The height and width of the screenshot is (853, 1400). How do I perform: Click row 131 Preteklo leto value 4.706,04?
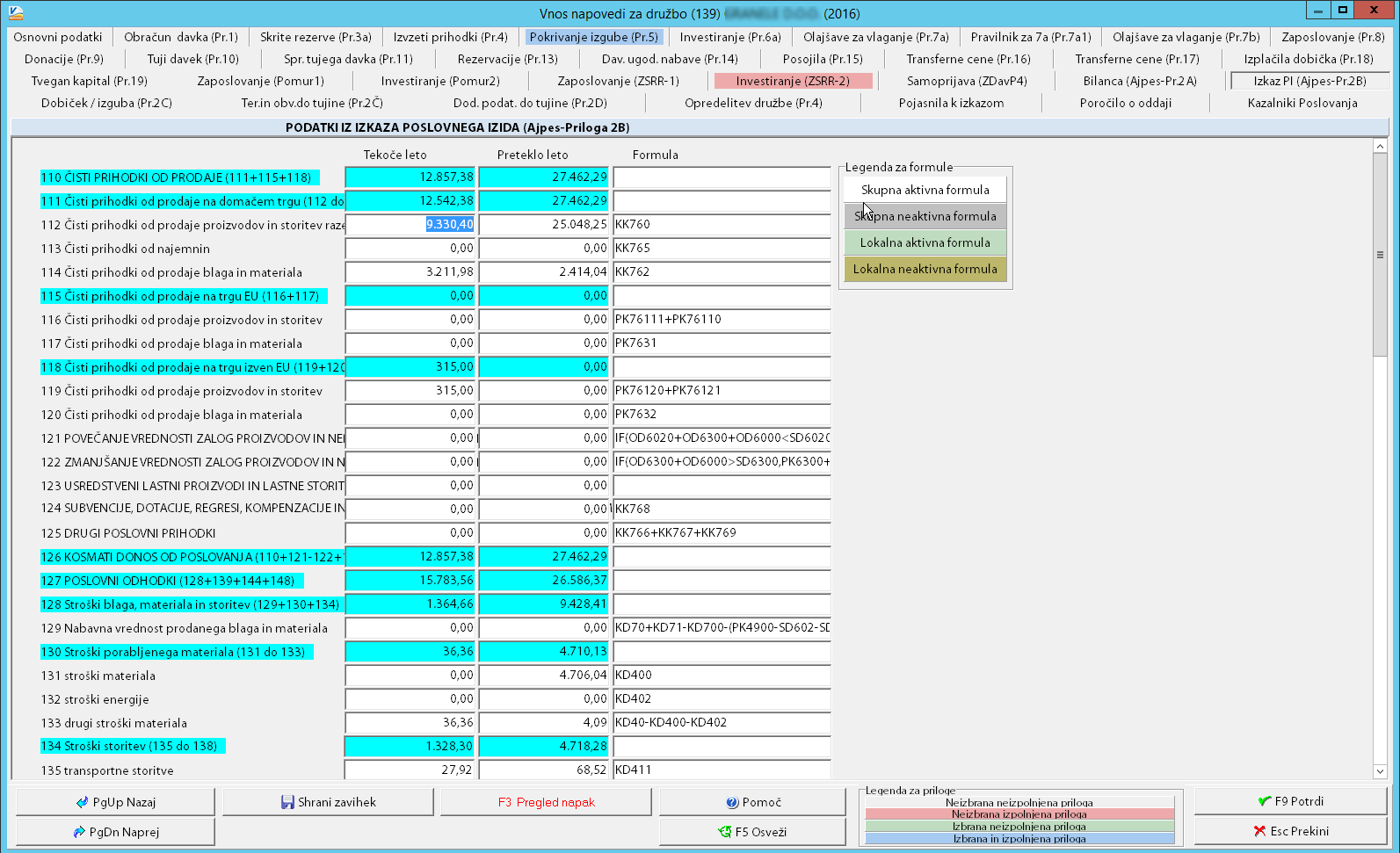point(544,676)
